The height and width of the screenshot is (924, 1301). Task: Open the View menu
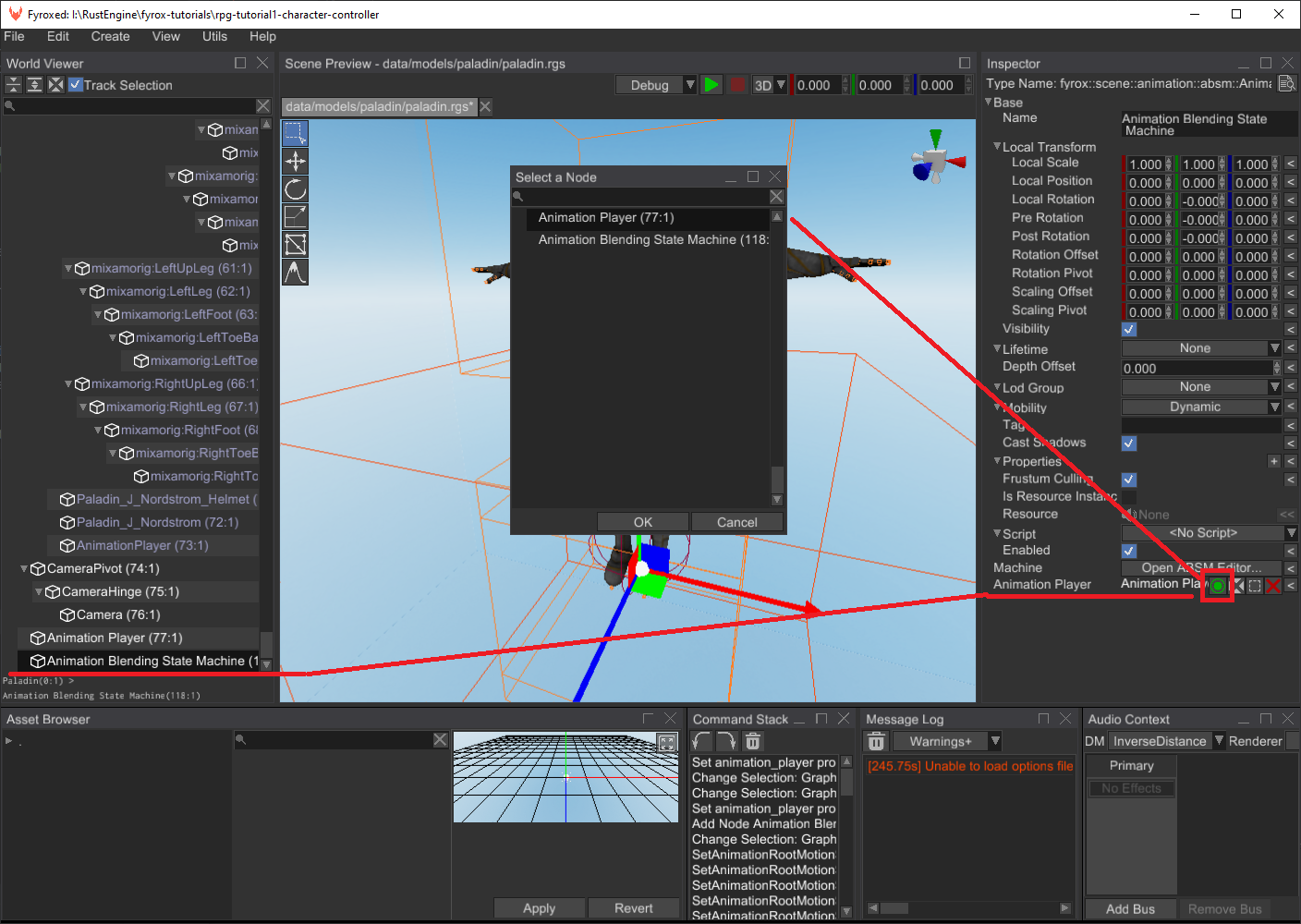click(165, 36)
